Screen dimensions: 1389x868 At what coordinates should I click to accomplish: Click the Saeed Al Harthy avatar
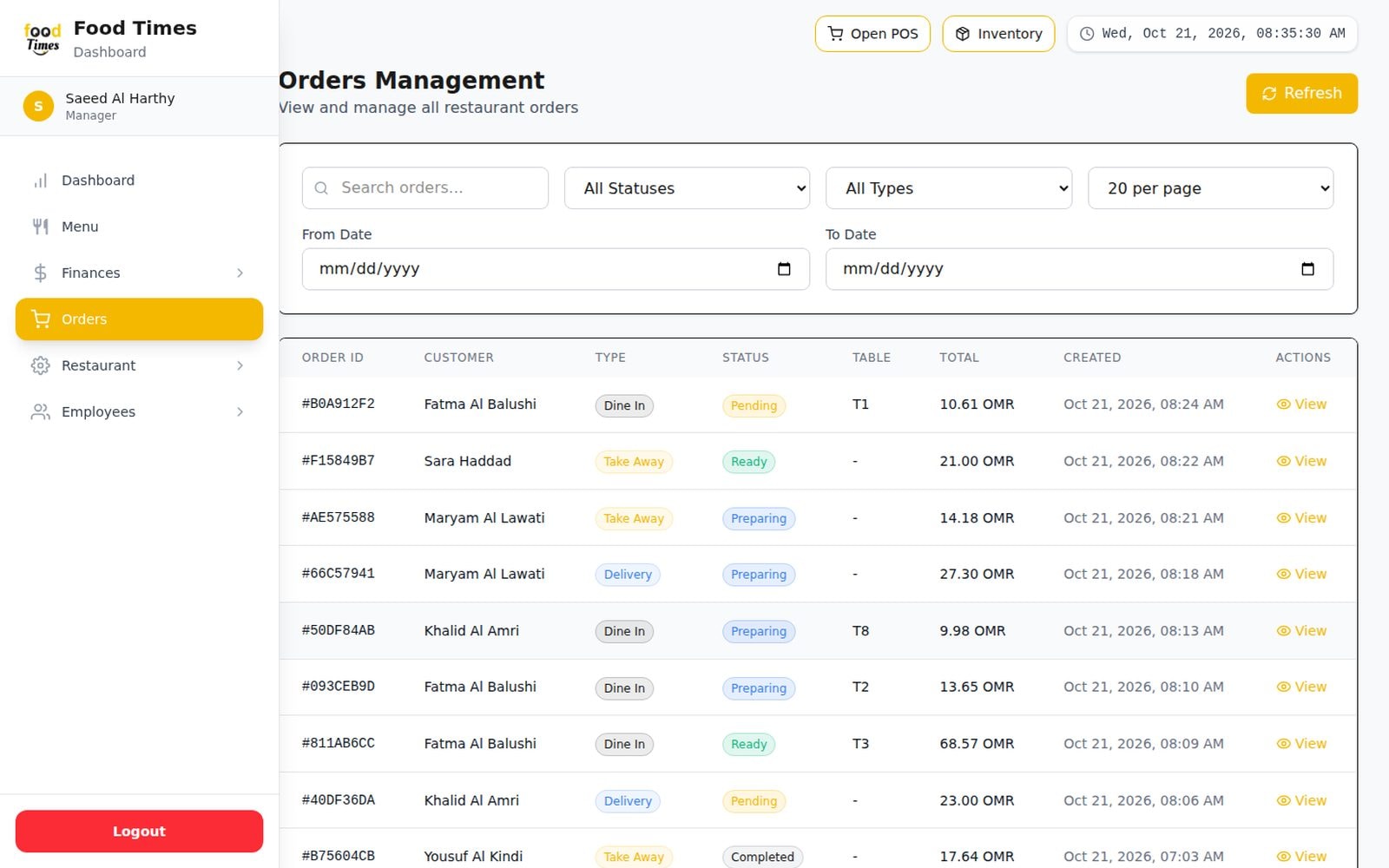(38, 106)
